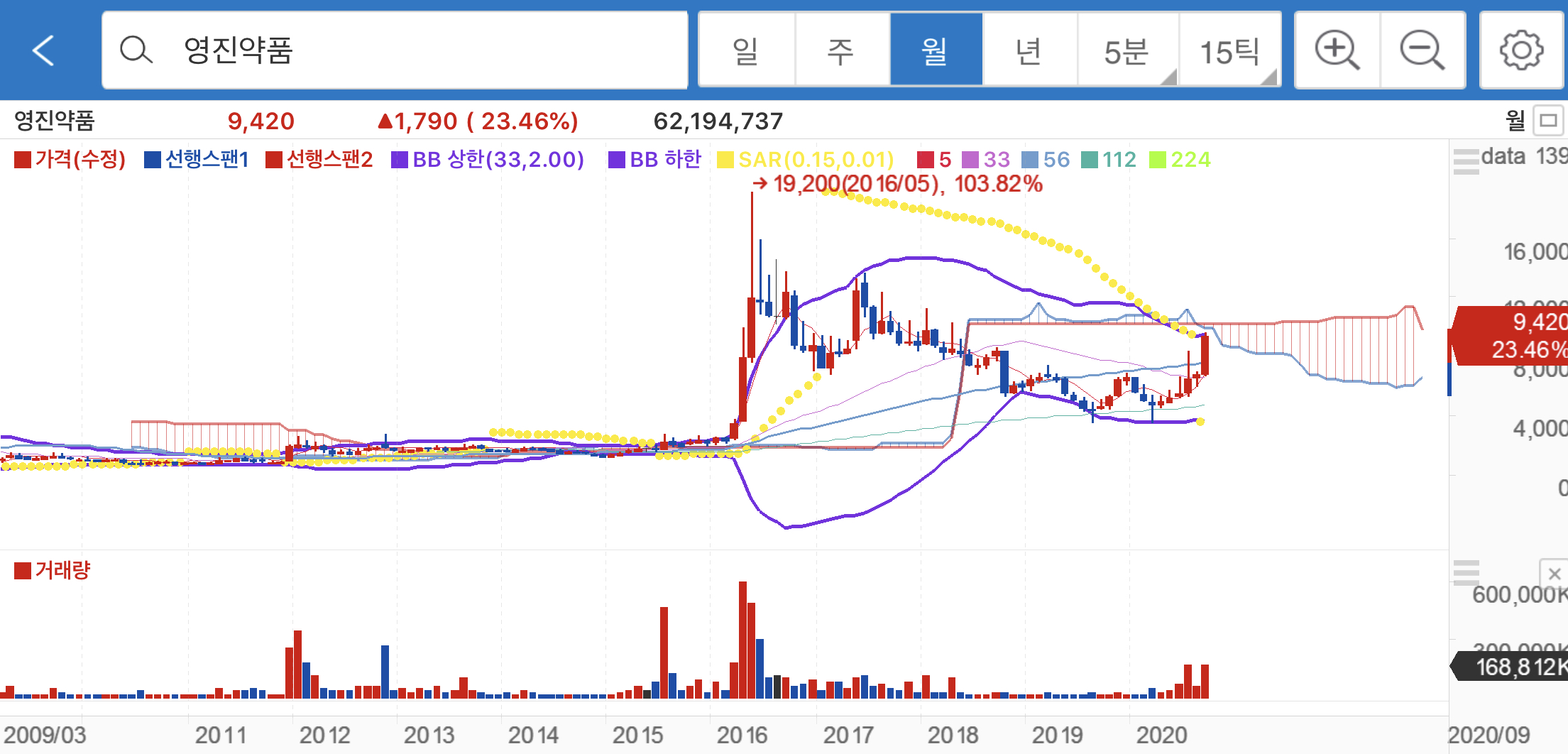Click the 2020 year axis label
Viewport: 1568px width, 754px height.
(1161, 735)
